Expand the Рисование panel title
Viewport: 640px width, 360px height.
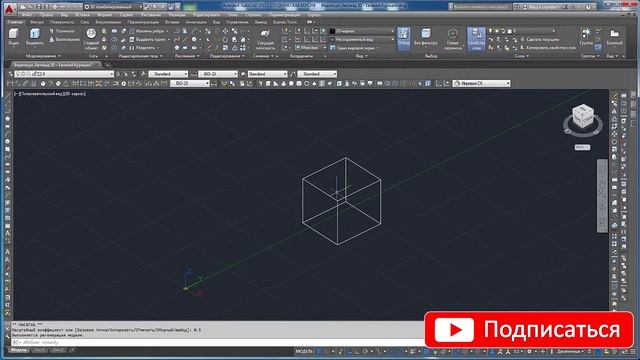[187, 56]
